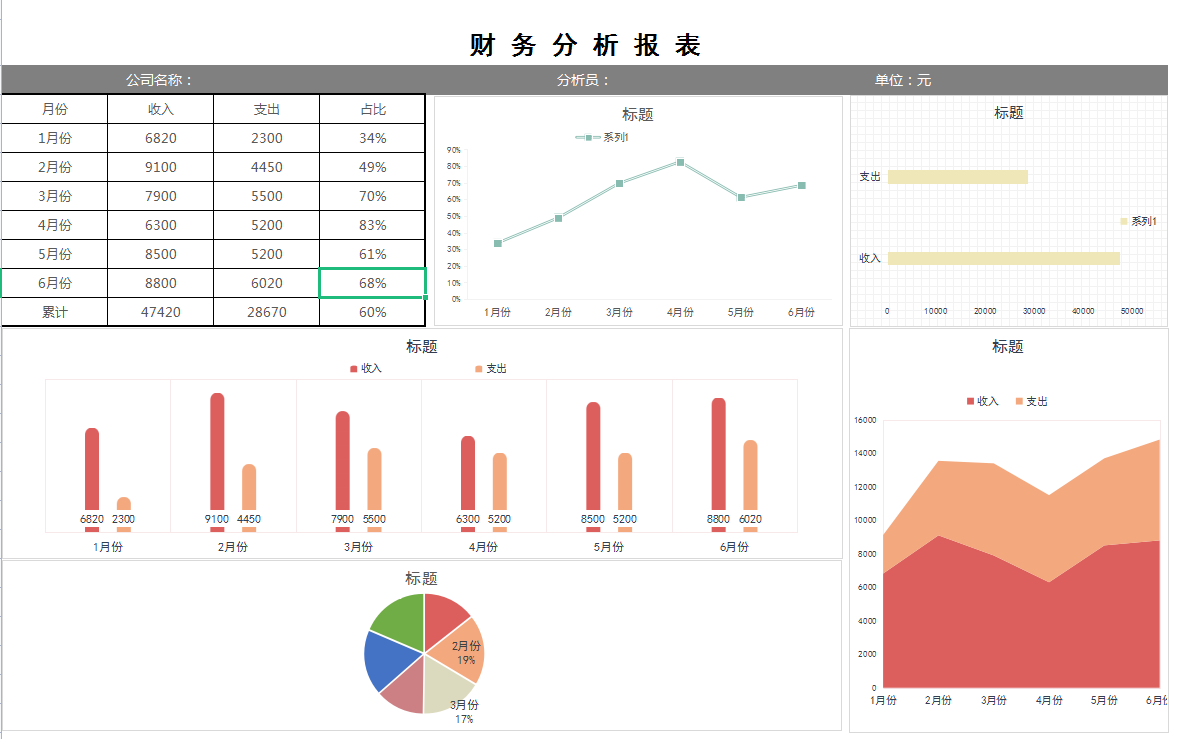Select the 累计 total cell showing 47420
Image resolution: width=1179 pixels, height=739 pixels.
pos(160,313)
